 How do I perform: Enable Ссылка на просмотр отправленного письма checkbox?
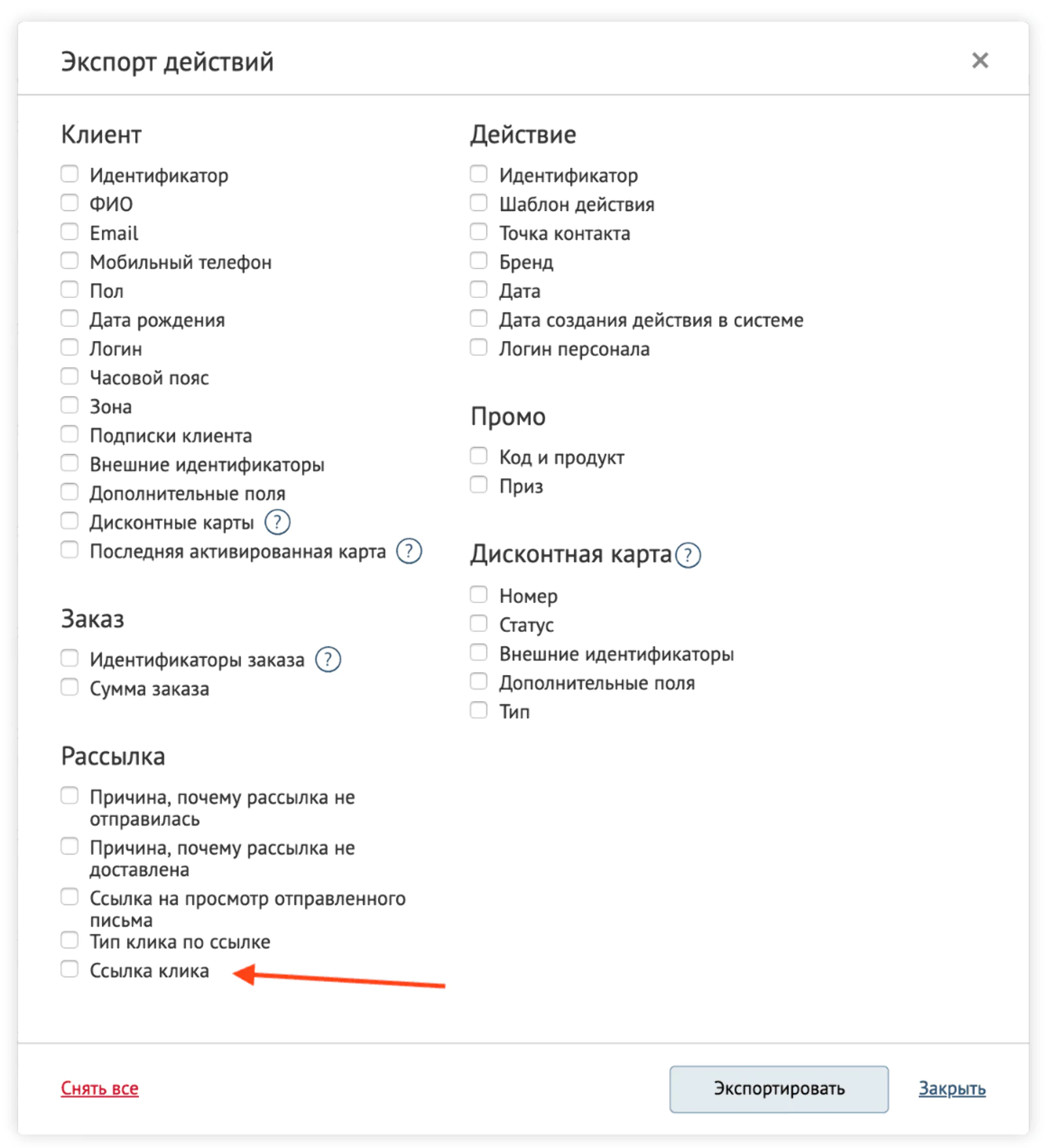(x=70, y=897)
